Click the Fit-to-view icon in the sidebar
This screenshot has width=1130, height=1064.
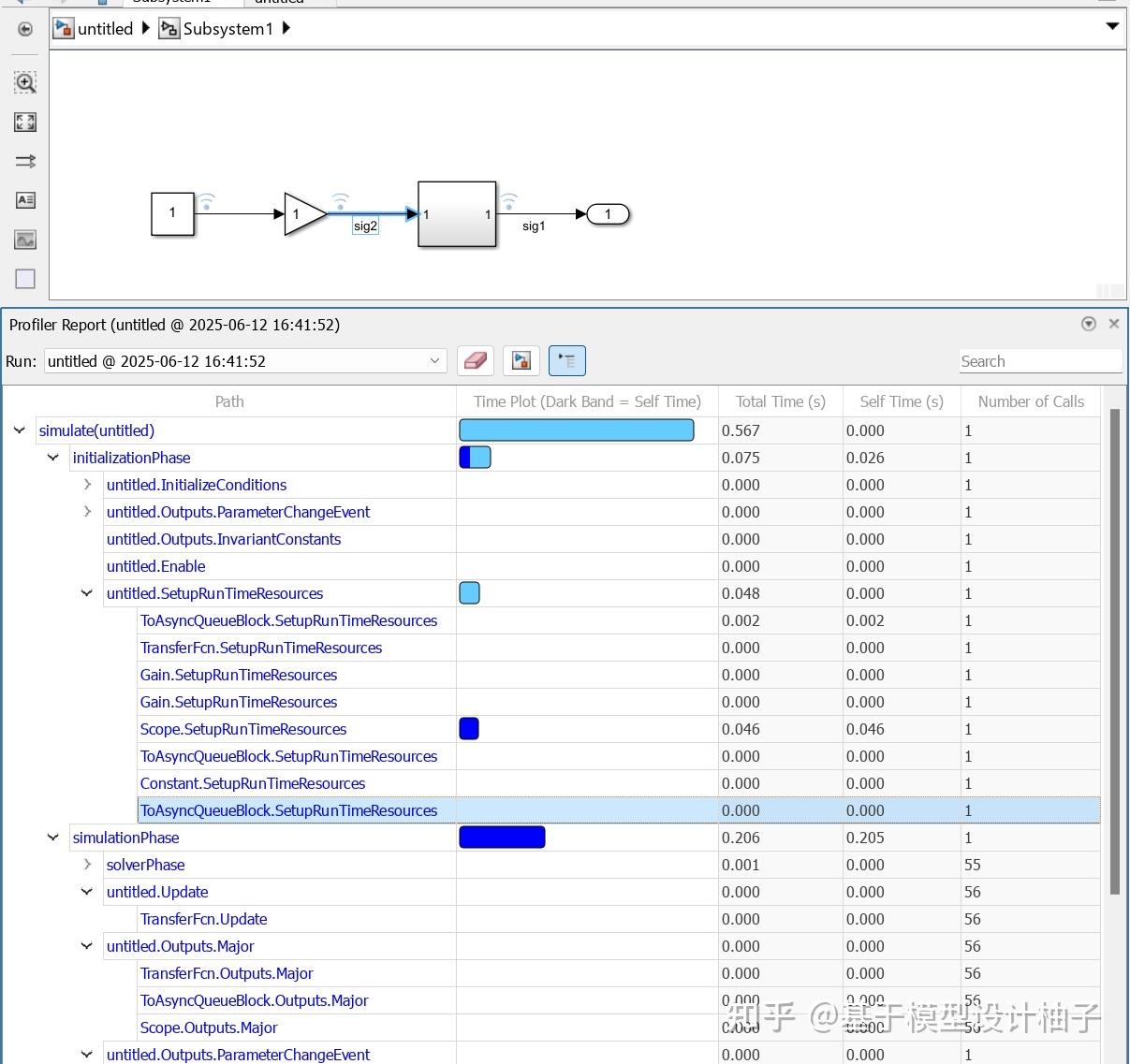25,122
